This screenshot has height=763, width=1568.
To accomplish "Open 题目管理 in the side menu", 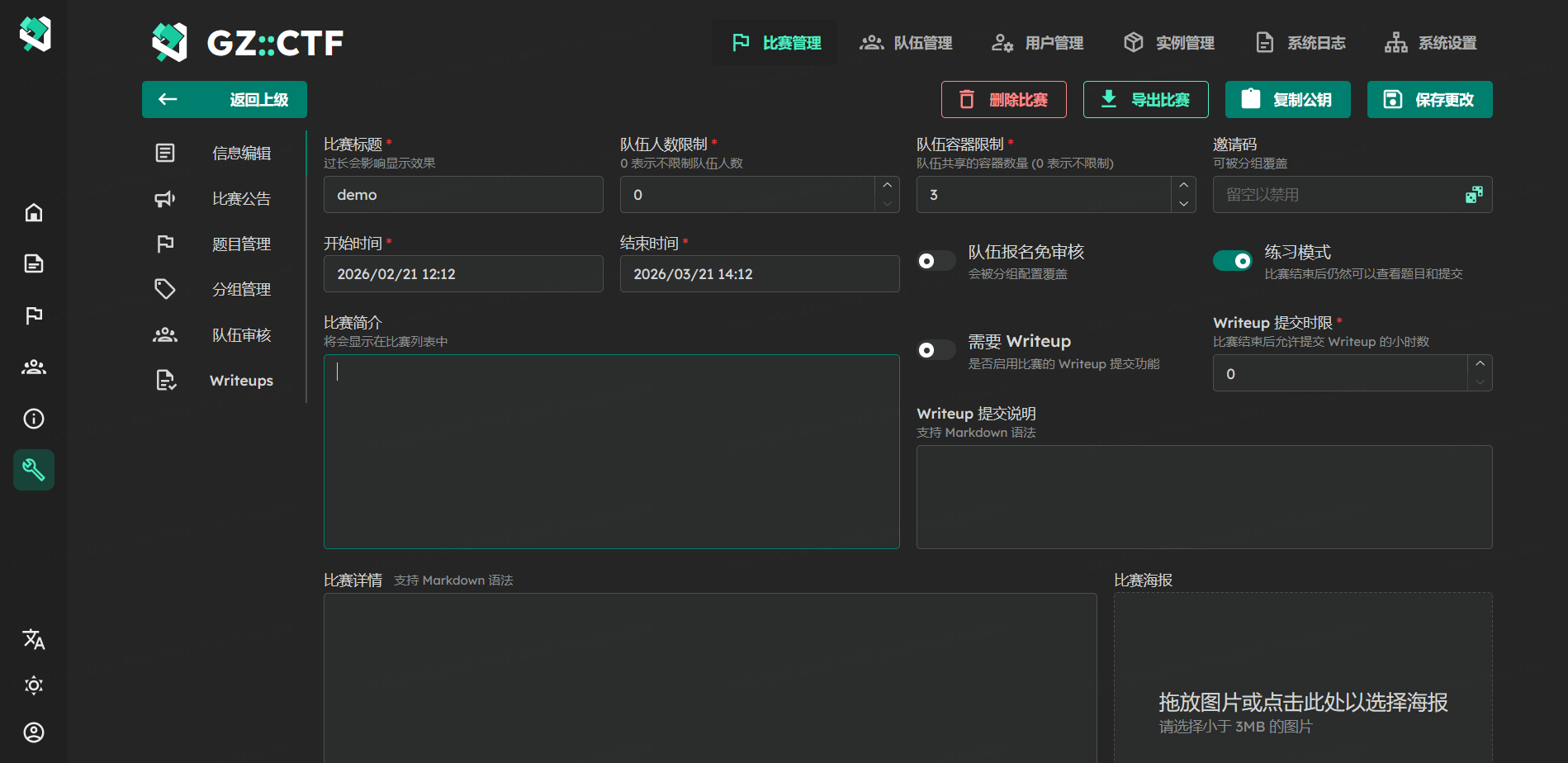I will click(240, 244).
